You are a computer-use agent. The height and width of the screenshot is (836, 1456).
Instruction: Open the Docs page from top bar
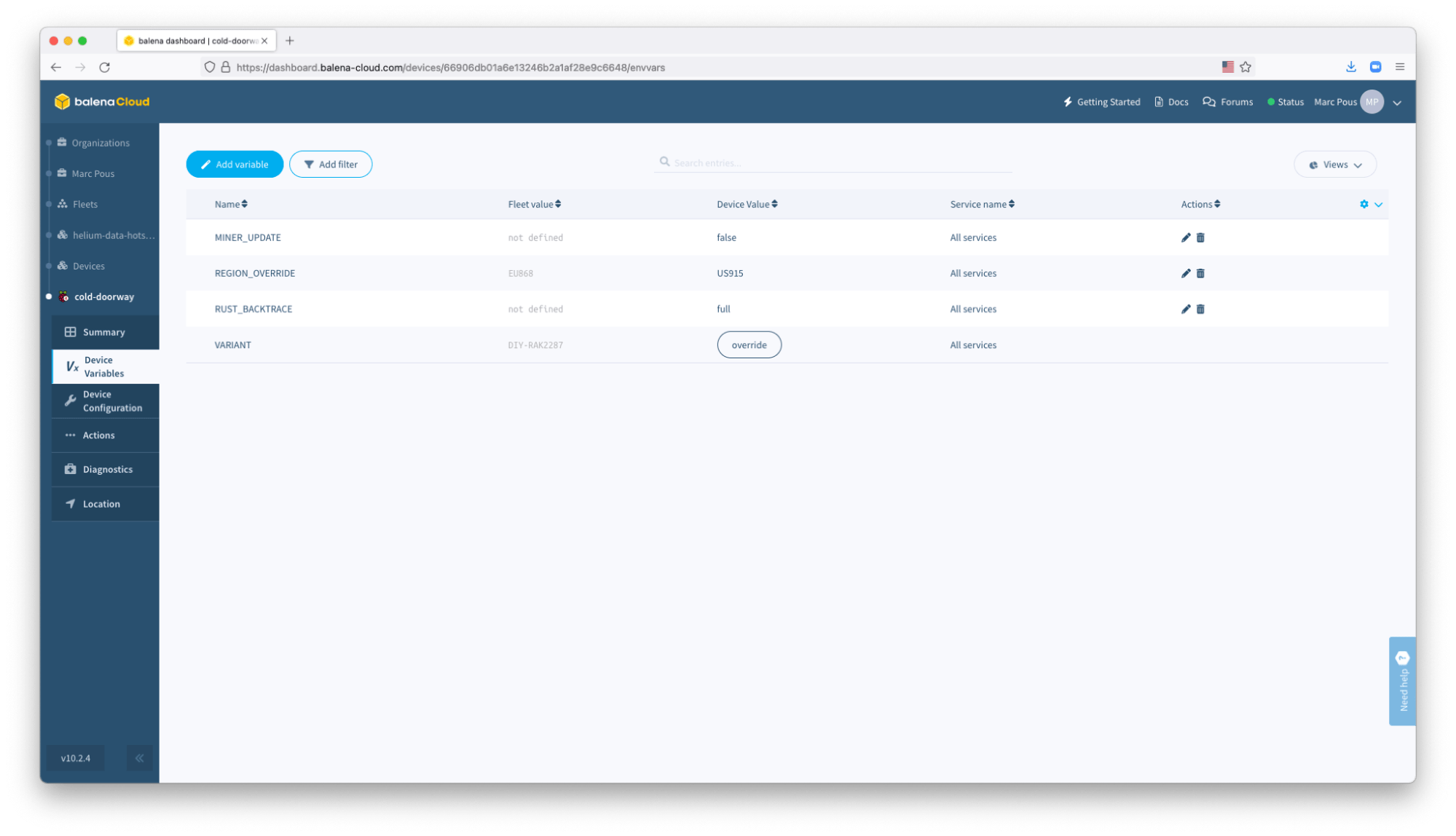[x=1170, y=102]
